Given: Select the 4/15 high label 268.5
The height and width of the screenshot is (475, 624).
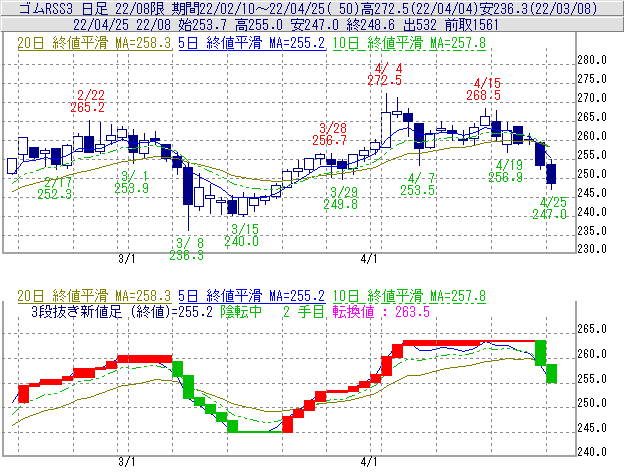Looking at the screenshot, I should (x=485, y=95).
